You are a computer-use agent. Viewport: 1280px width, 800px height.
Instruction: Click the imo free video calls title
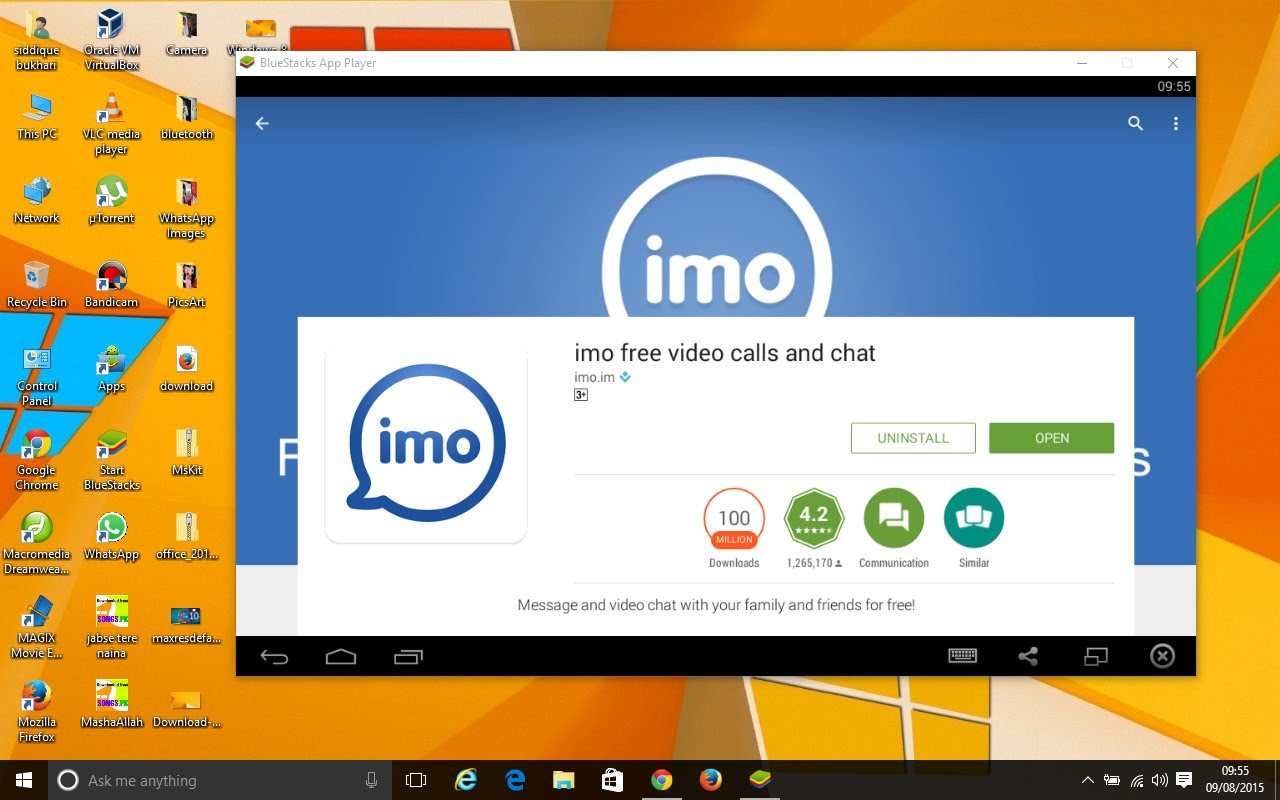tap(725, 353)
